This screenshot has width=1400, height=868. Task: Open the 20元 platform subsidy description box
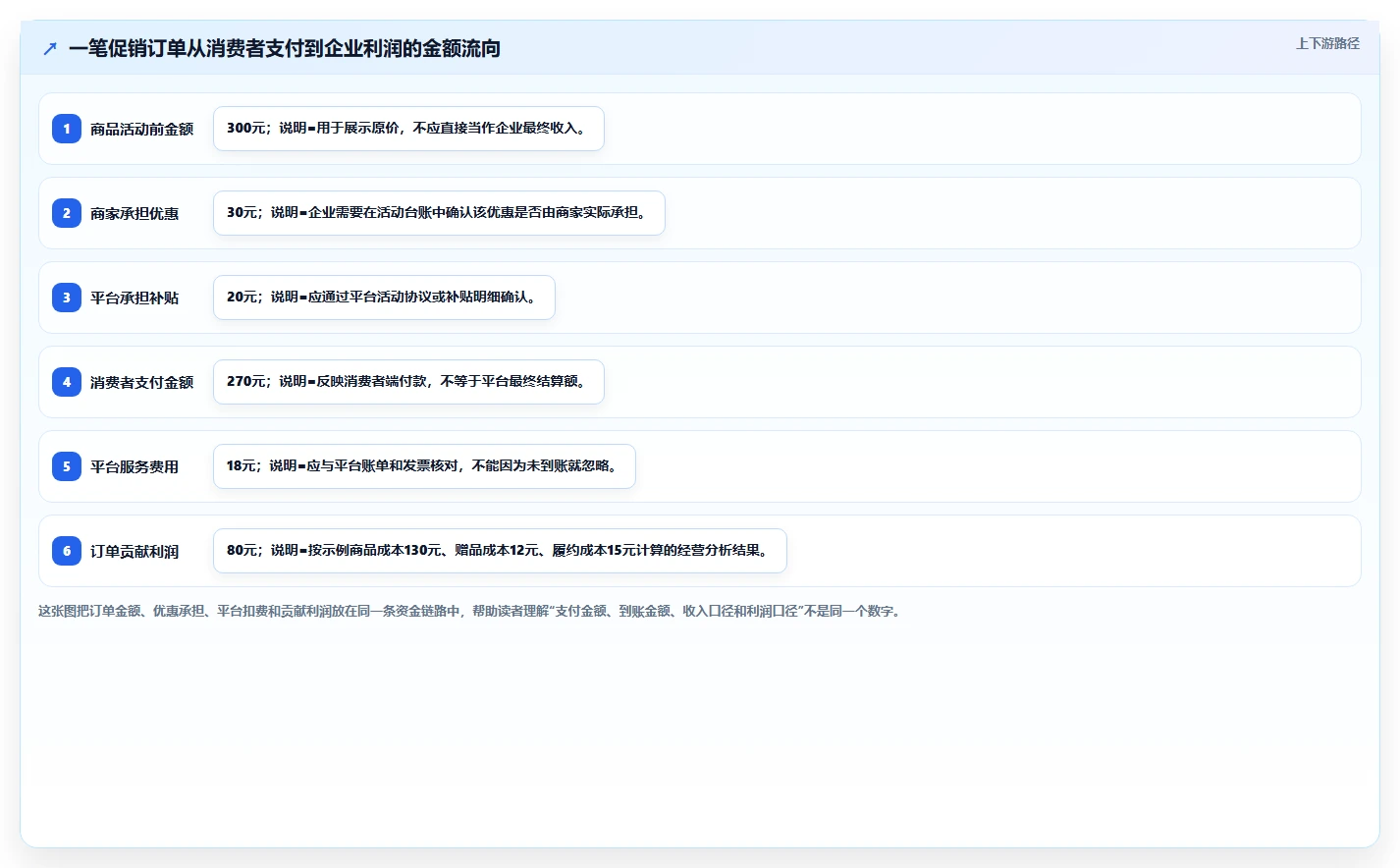tap(384, 298)
